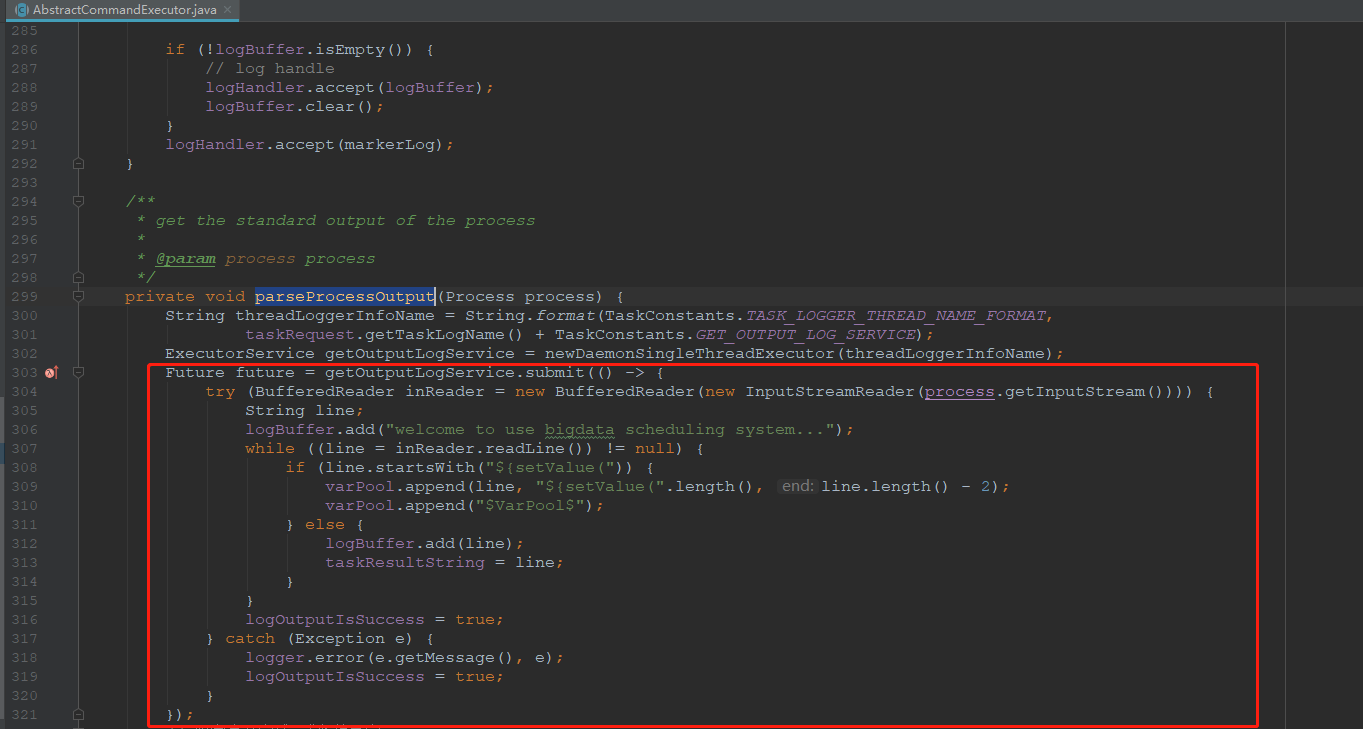Click the highlighted parseProcessOutput method name
This screenshot has width=1363, height=729.
point(344,296)
